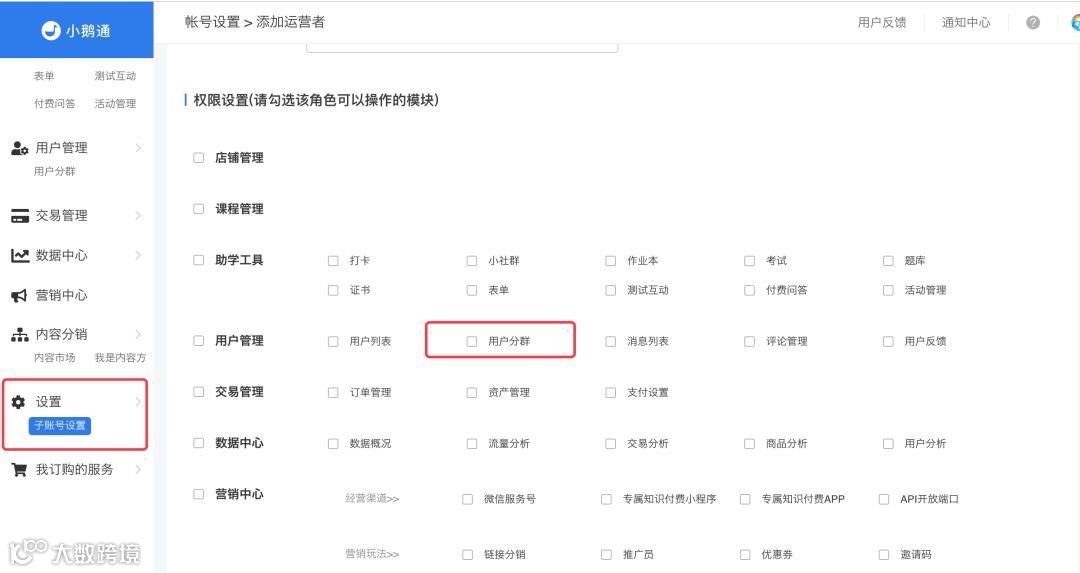The width and height of the screenshot is (1080, 573).
Task: Select the 消息列表 checkbox
Action: pyautogui.click(x=610, y=342)
